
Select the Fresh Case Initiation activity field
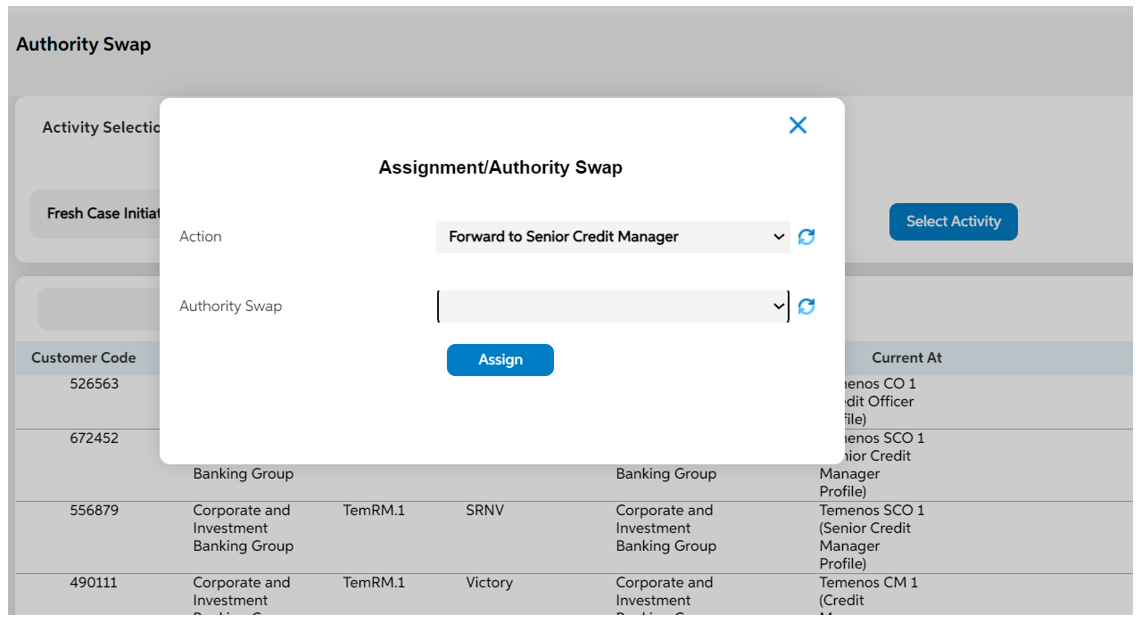[95, 214]
